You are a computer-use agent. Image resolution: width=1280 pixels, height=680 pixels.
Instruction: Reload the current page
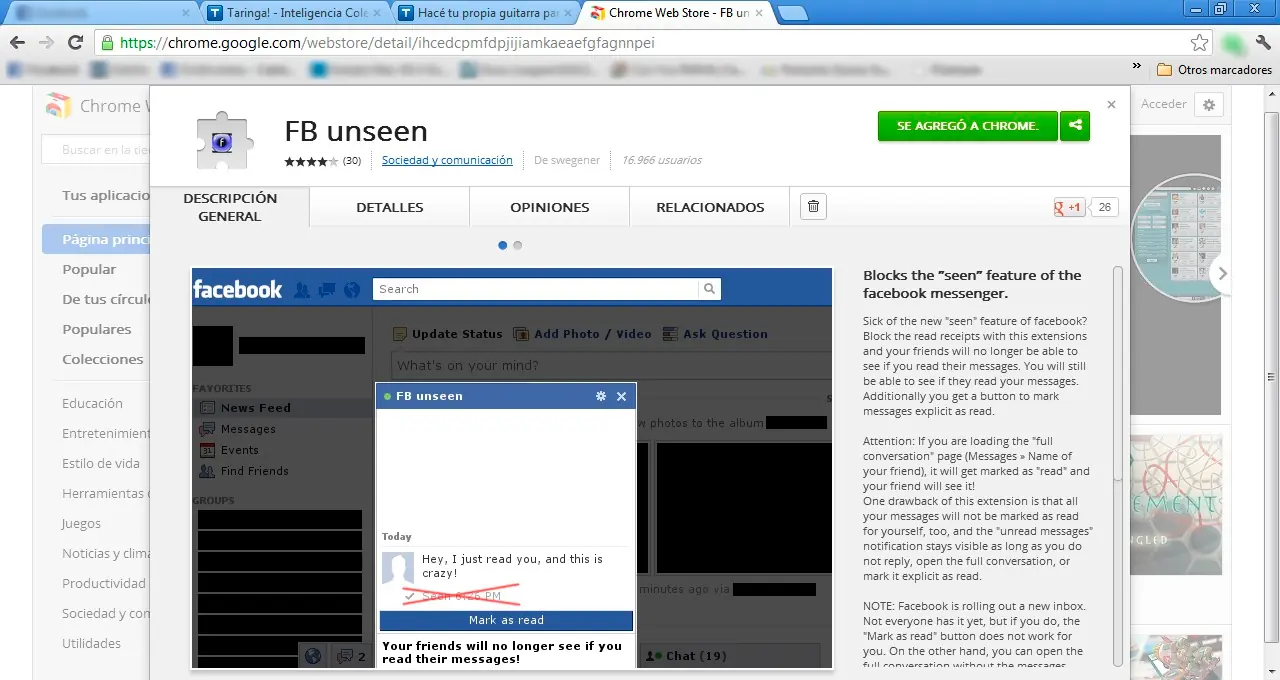coord(75,43)
